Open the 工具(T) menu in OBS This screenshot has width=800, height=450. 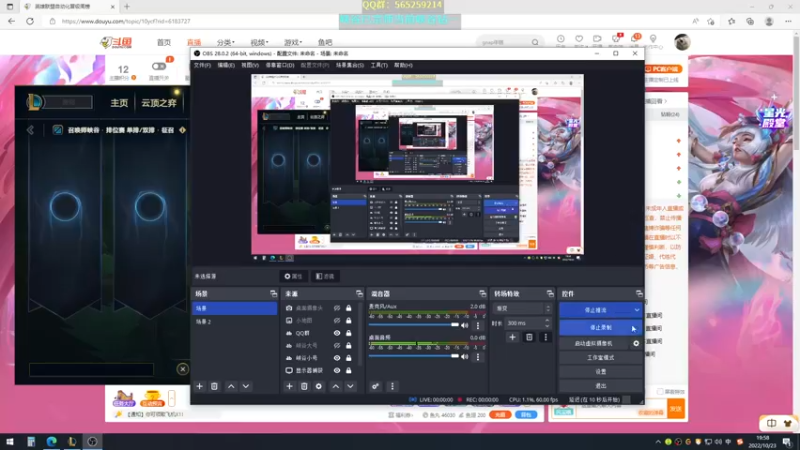[x=379, y=65]
